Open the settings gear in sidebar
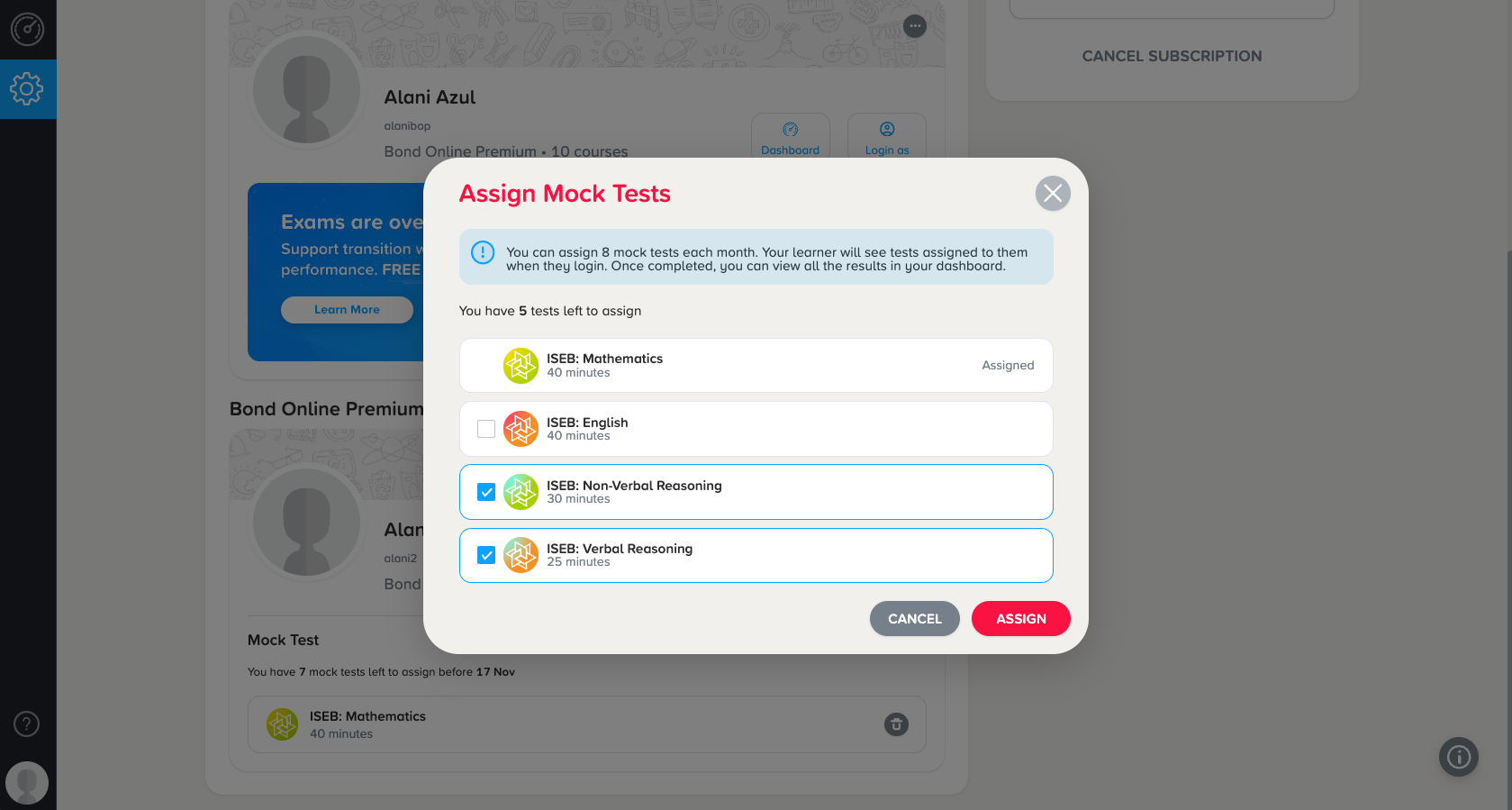1512x810 pixels. click(27, 88)
